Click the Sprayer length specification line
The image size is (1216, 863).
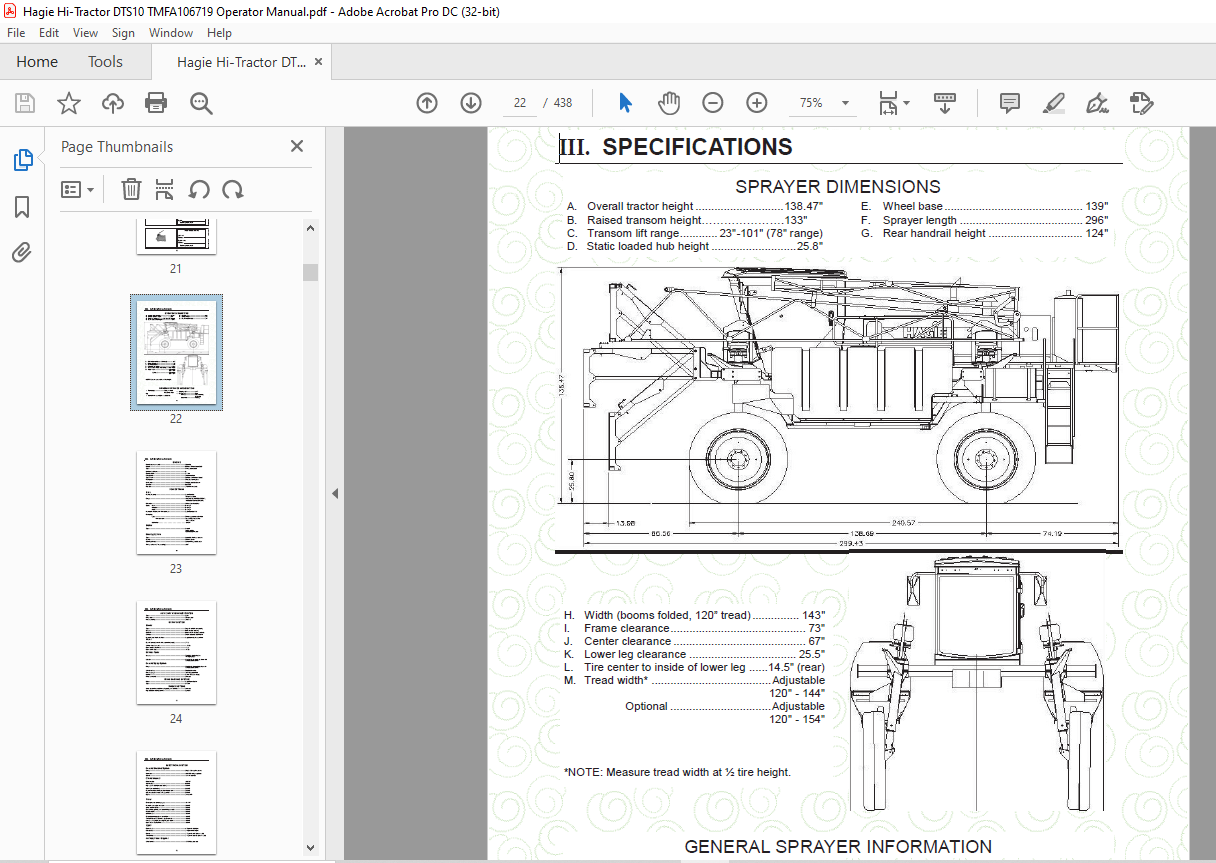point(984,220)
